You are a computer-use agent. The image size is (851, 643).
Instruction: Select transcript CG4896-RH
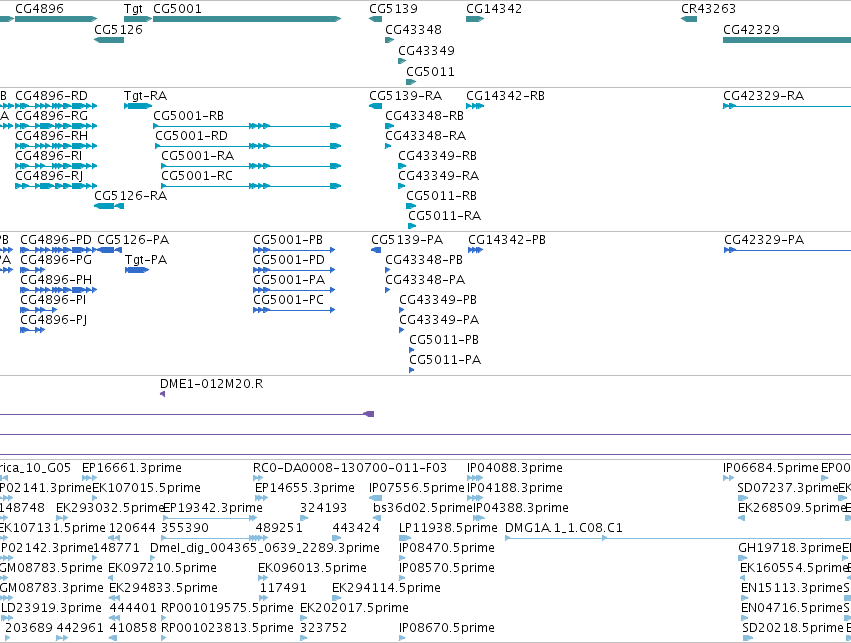[56, 146]
